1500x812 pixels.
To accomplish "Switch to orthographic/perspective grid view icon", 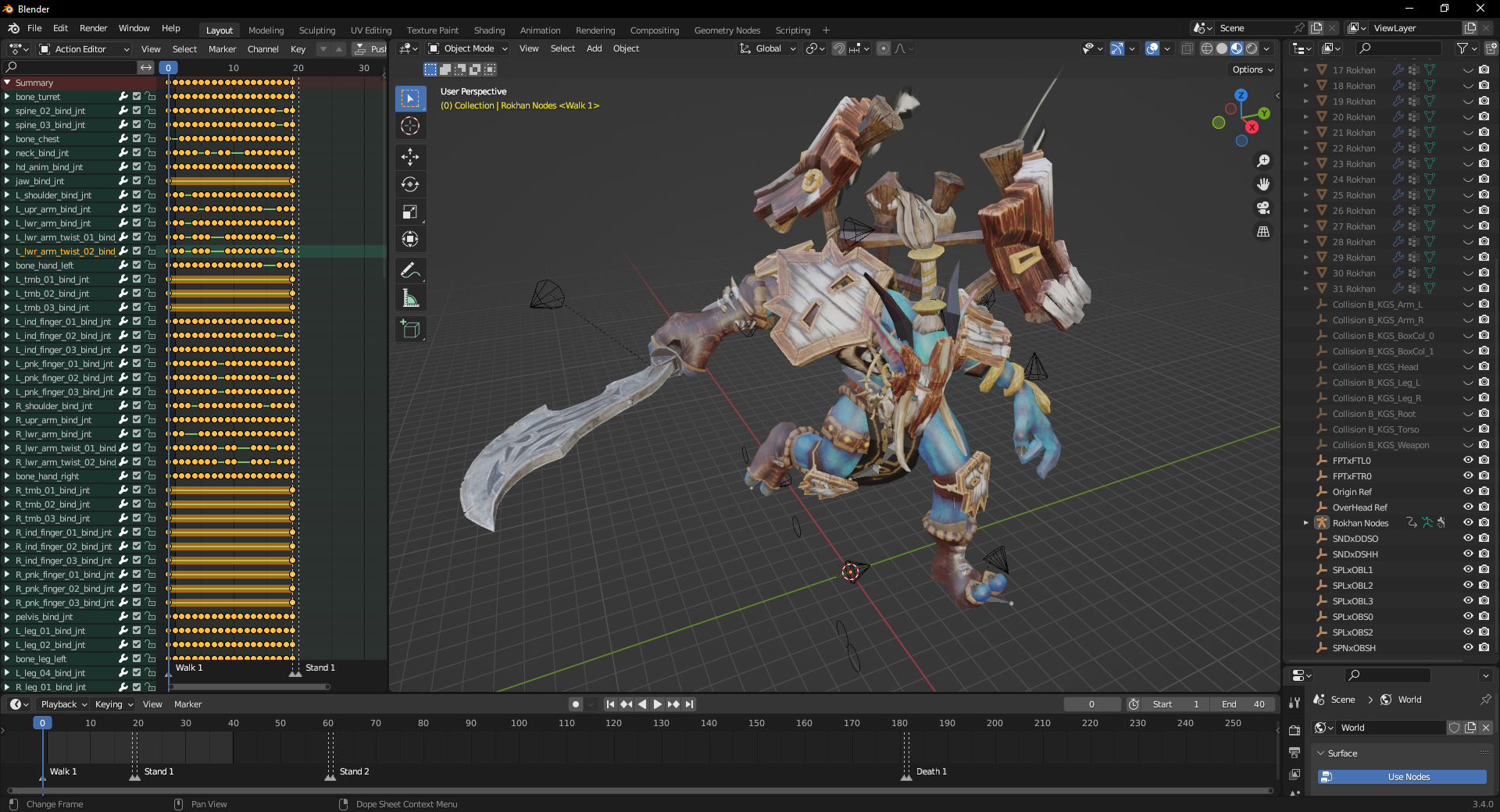I will tap(1262, 232).
